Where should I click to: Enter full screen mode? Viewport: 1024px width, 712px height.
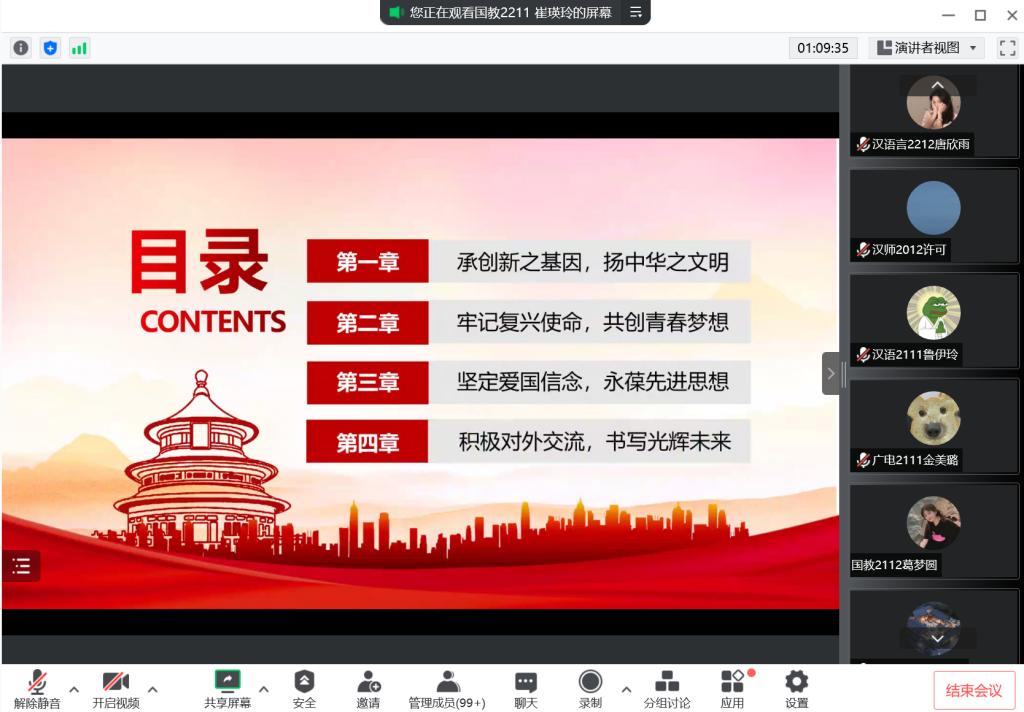1007,48
